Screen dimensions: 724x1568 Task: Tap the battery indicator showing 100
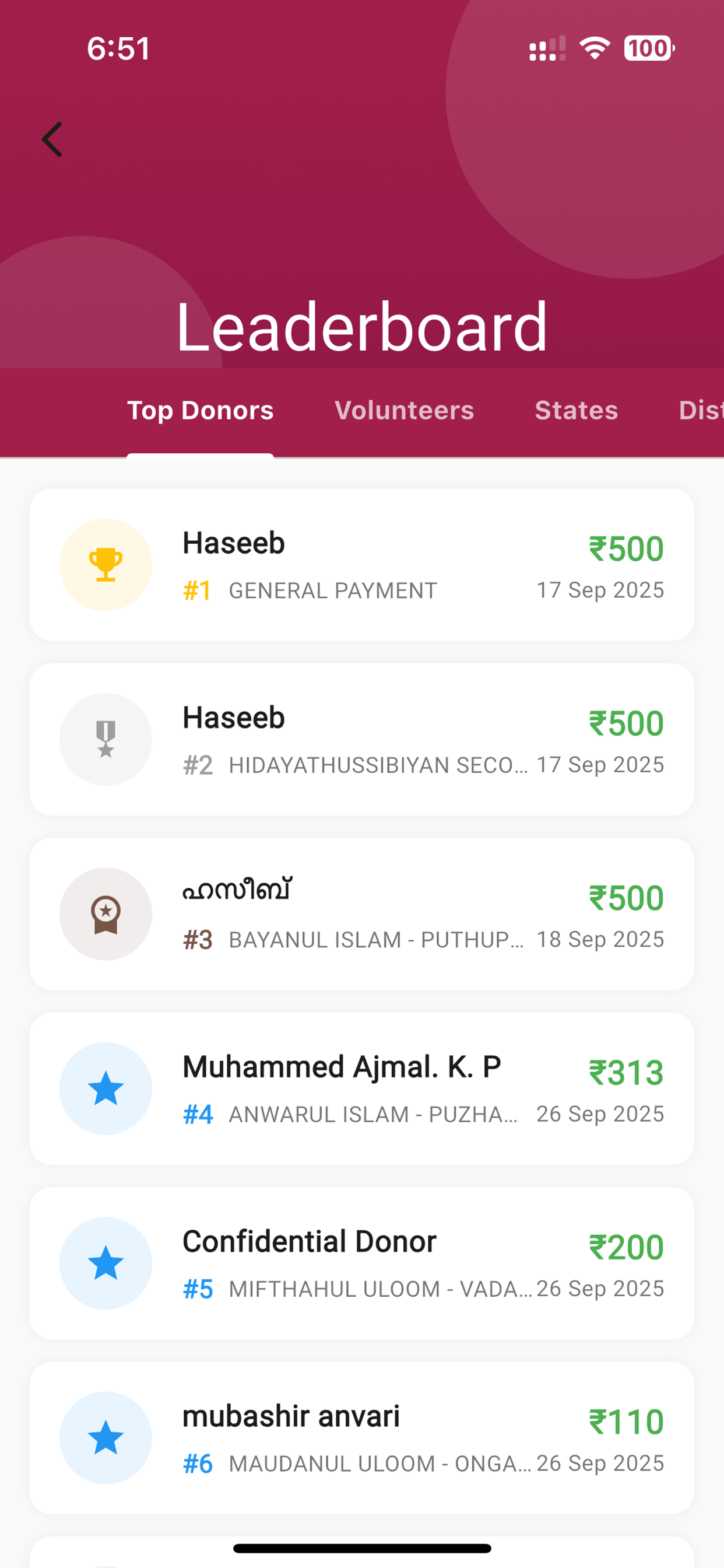tap(649, 48)
